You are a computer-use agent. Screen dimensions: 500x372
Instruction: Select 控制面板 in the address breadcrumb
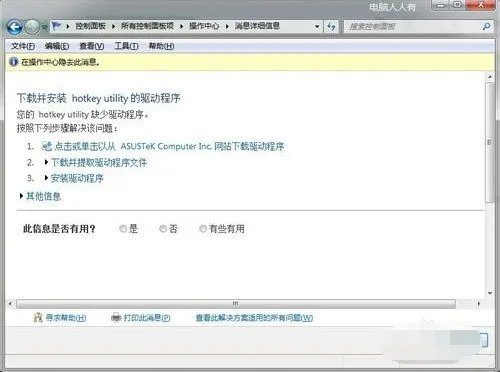tap(90, 26)
